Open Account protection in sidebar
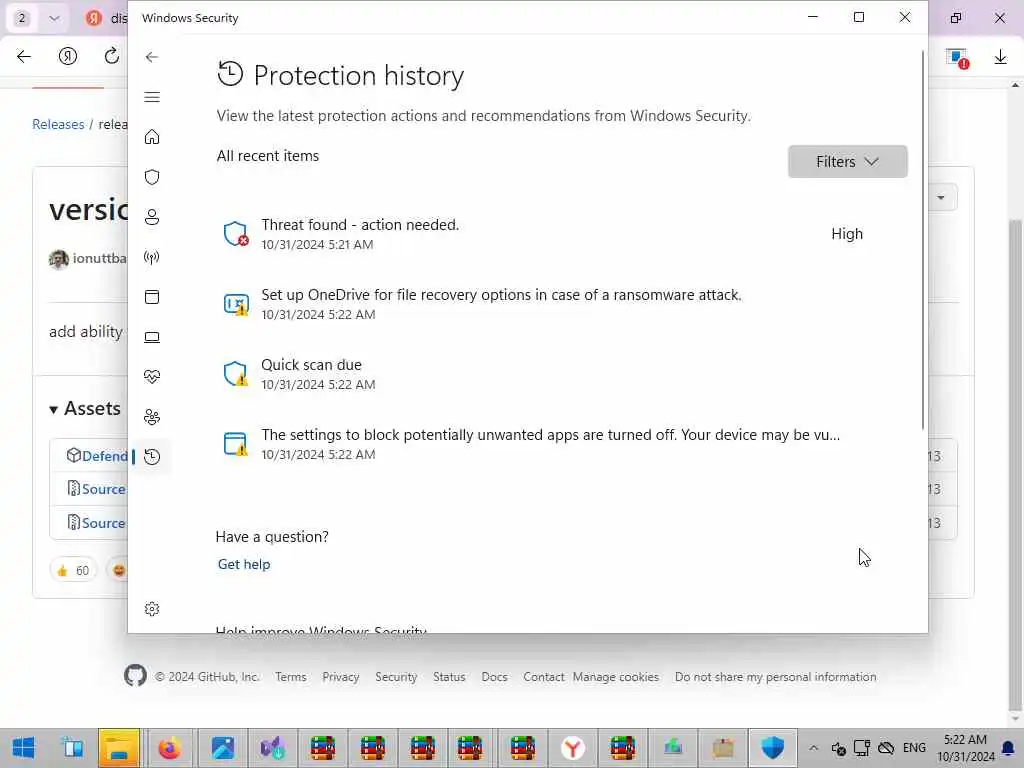Screen dimensions: 1024x768 coord(152,217)
